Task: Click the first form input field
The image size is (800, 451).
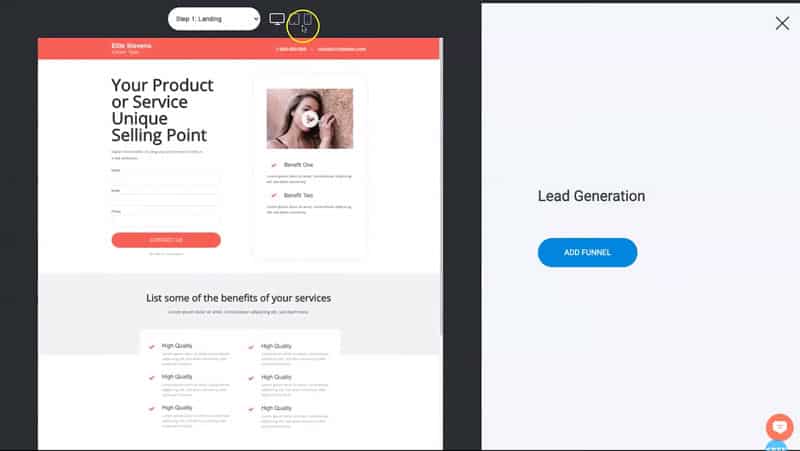Action: pos(166,179)
